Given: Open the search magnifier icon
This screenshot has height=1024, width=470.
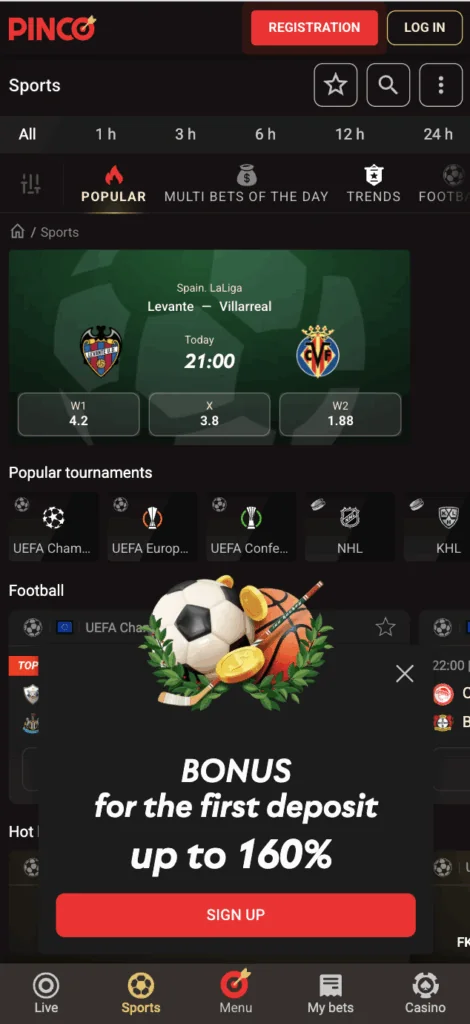Looking at the screenshot, I should 388,85.
